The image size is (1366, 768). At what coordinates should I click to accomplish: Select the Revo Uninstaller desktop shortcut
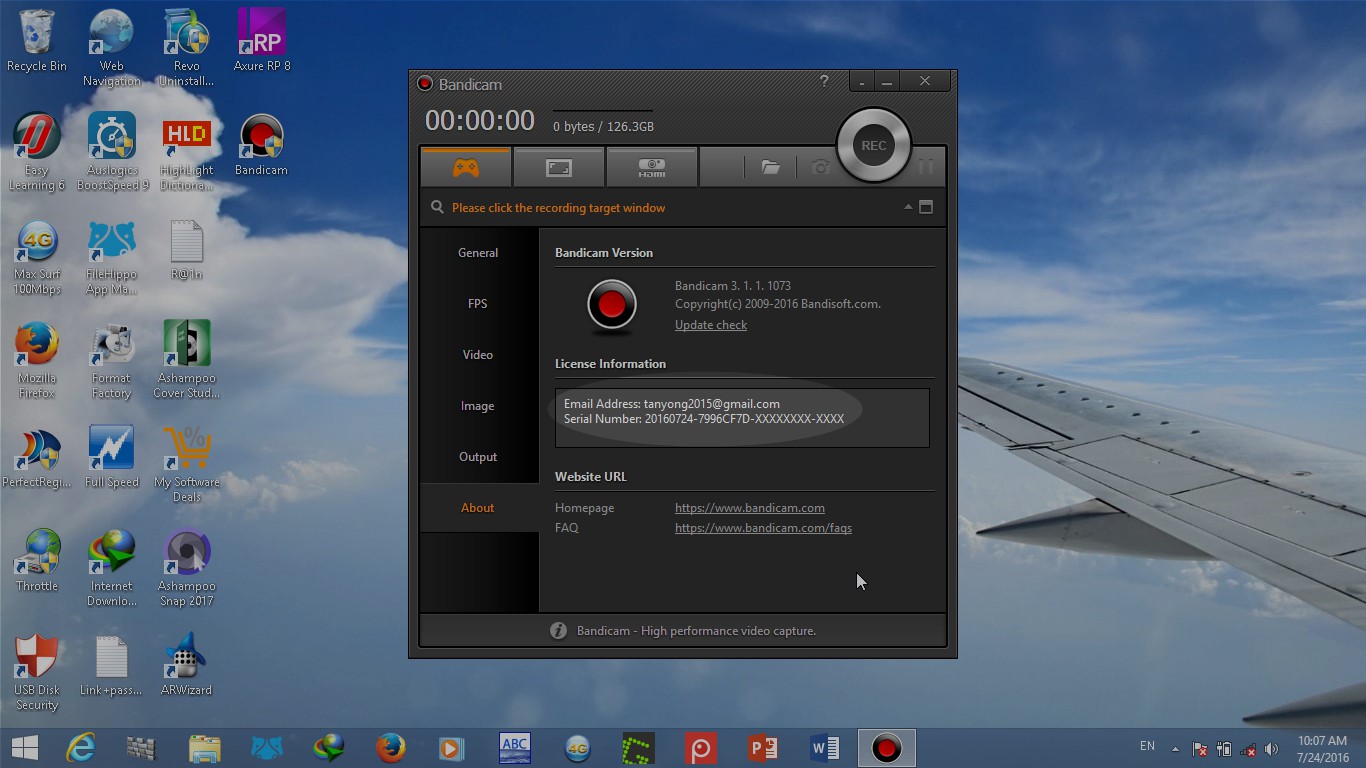click(186, 48)
